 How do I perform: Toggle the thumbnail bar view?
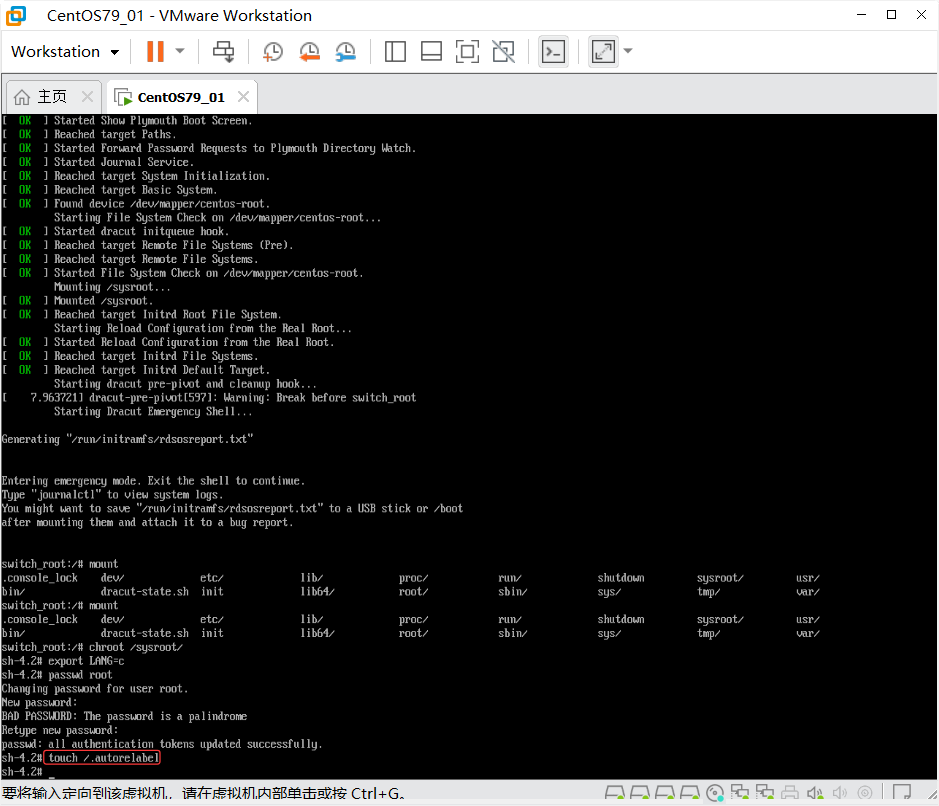coord(431,51)
